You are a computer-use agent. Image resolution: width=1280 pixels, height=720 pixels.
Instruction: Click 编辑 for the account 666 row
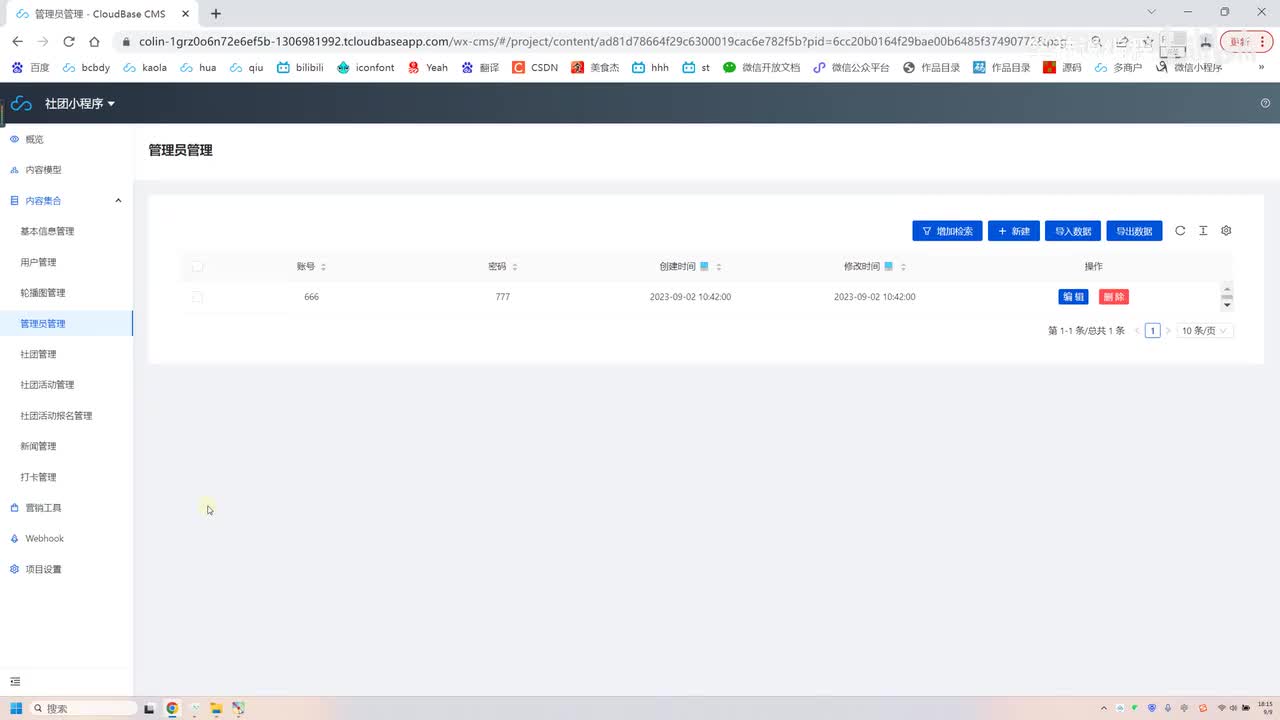tap(1073, 297)
